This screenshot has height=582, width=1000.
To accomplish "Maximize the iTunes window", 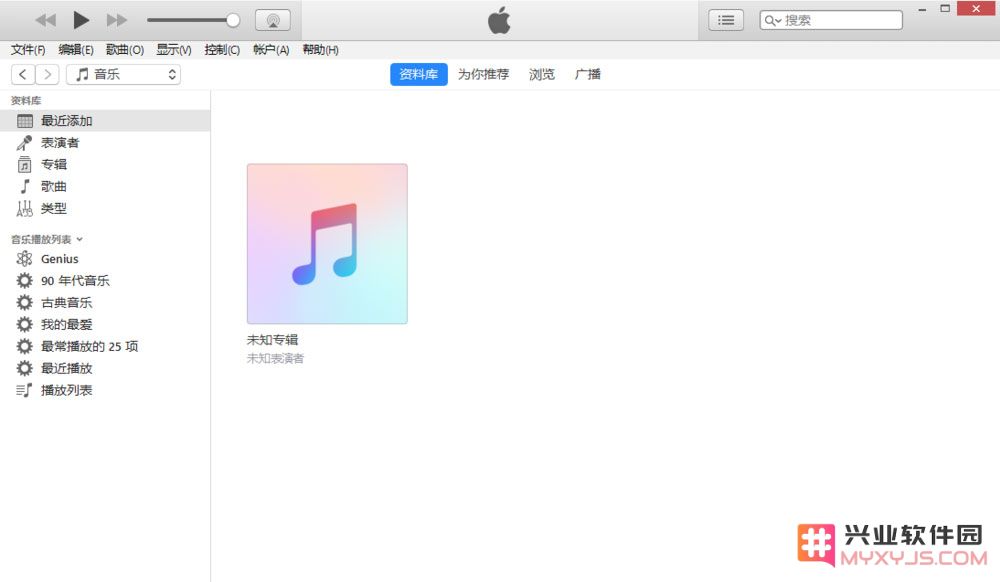I will (945, 9).
